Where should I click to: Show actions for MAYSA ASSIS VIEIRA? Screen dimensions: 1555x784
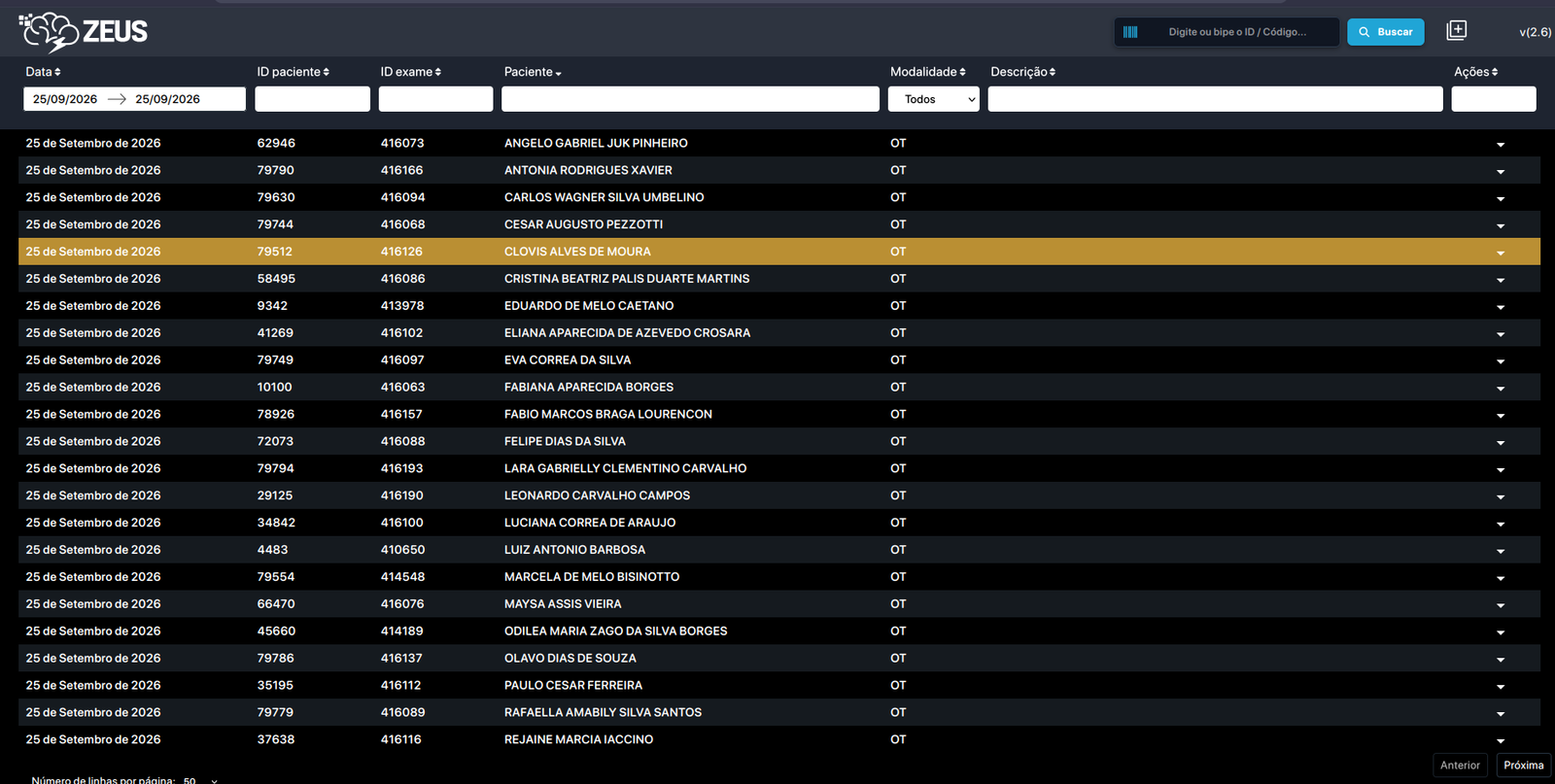tap(1501, 606)
